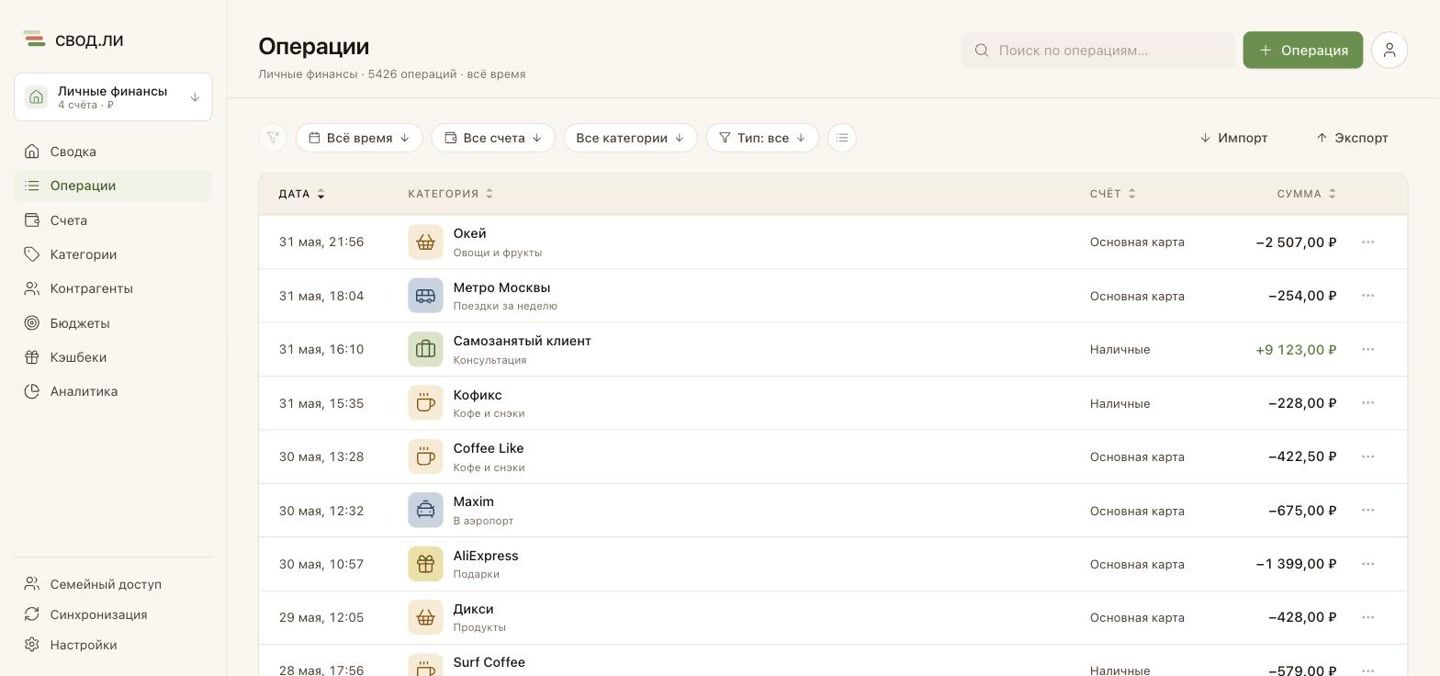Click the Поиск по операциям search field

(x=1098, y=50)
